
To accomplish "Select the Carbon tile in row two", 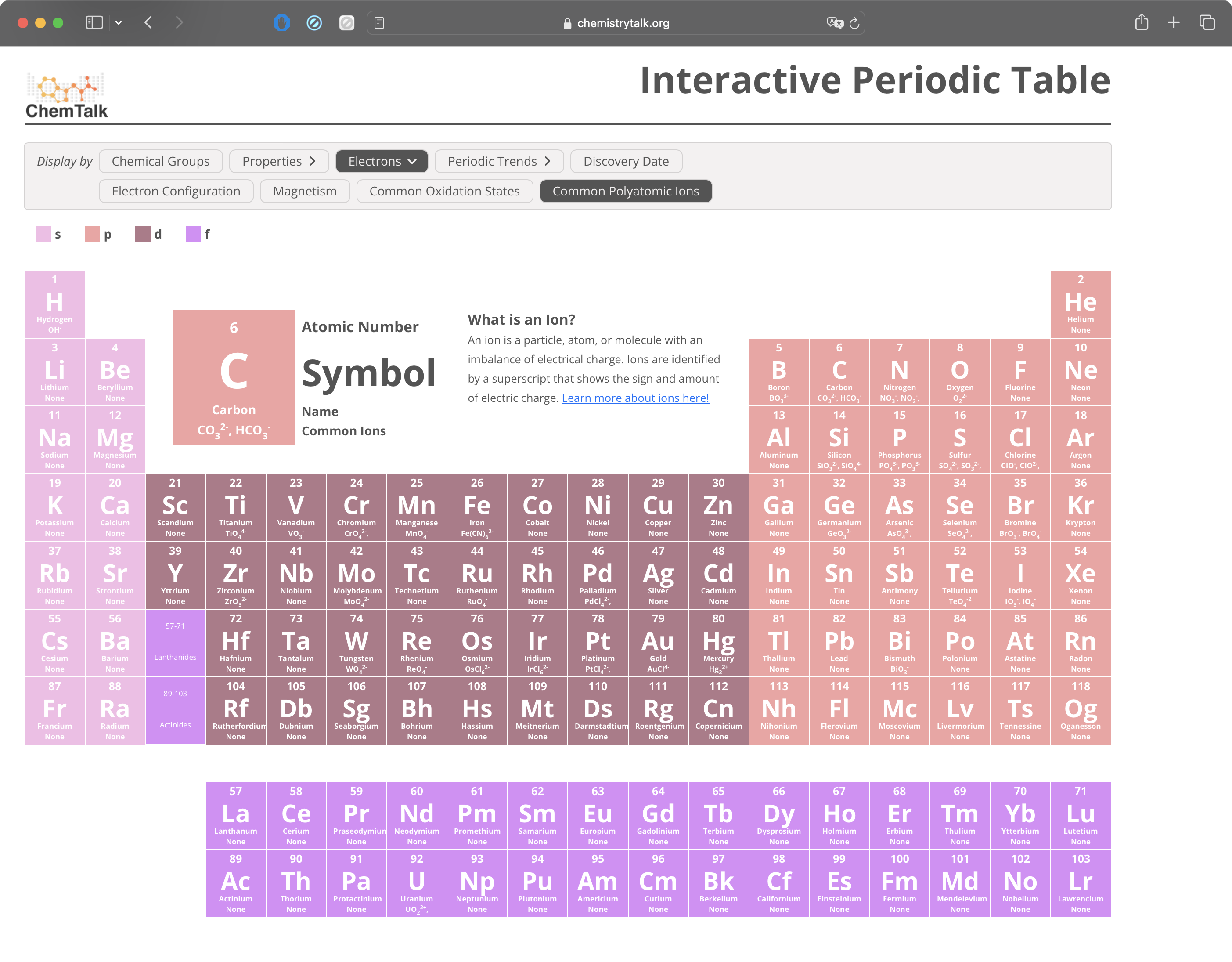I will coord(839,372).
